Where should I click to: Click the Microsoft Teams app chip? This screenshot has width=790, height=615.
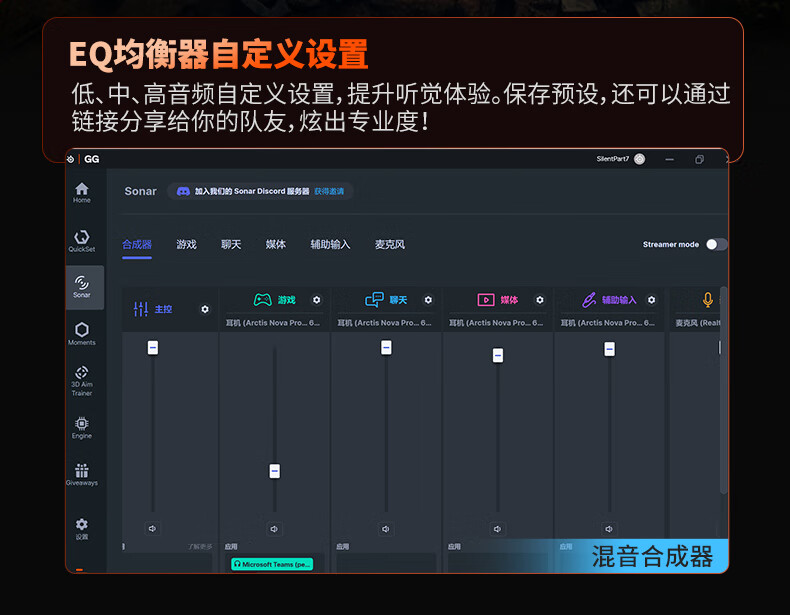pos(272,564)
